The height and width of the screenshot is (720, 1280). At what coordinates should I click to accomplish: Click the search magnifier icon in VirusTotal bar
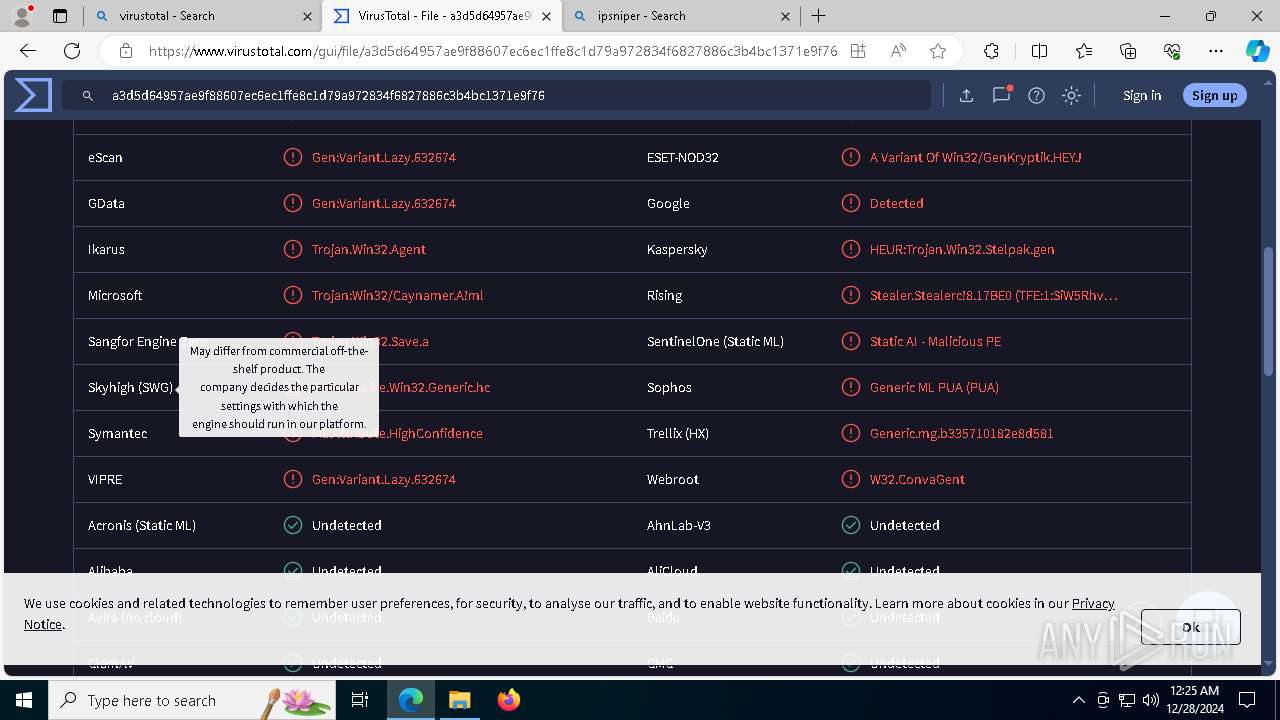pyautogui.click(x=88, y=95)
